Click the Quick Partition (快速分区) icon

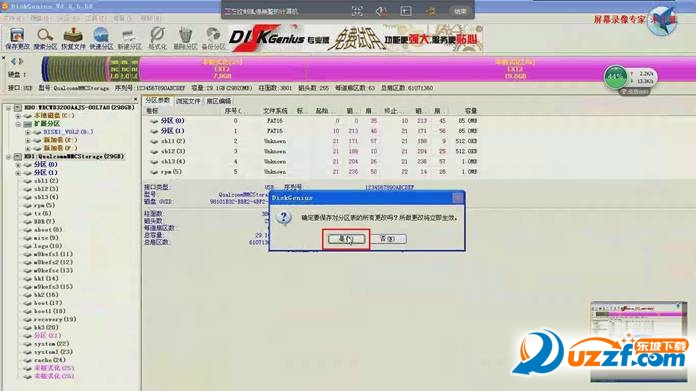point(101,38)
